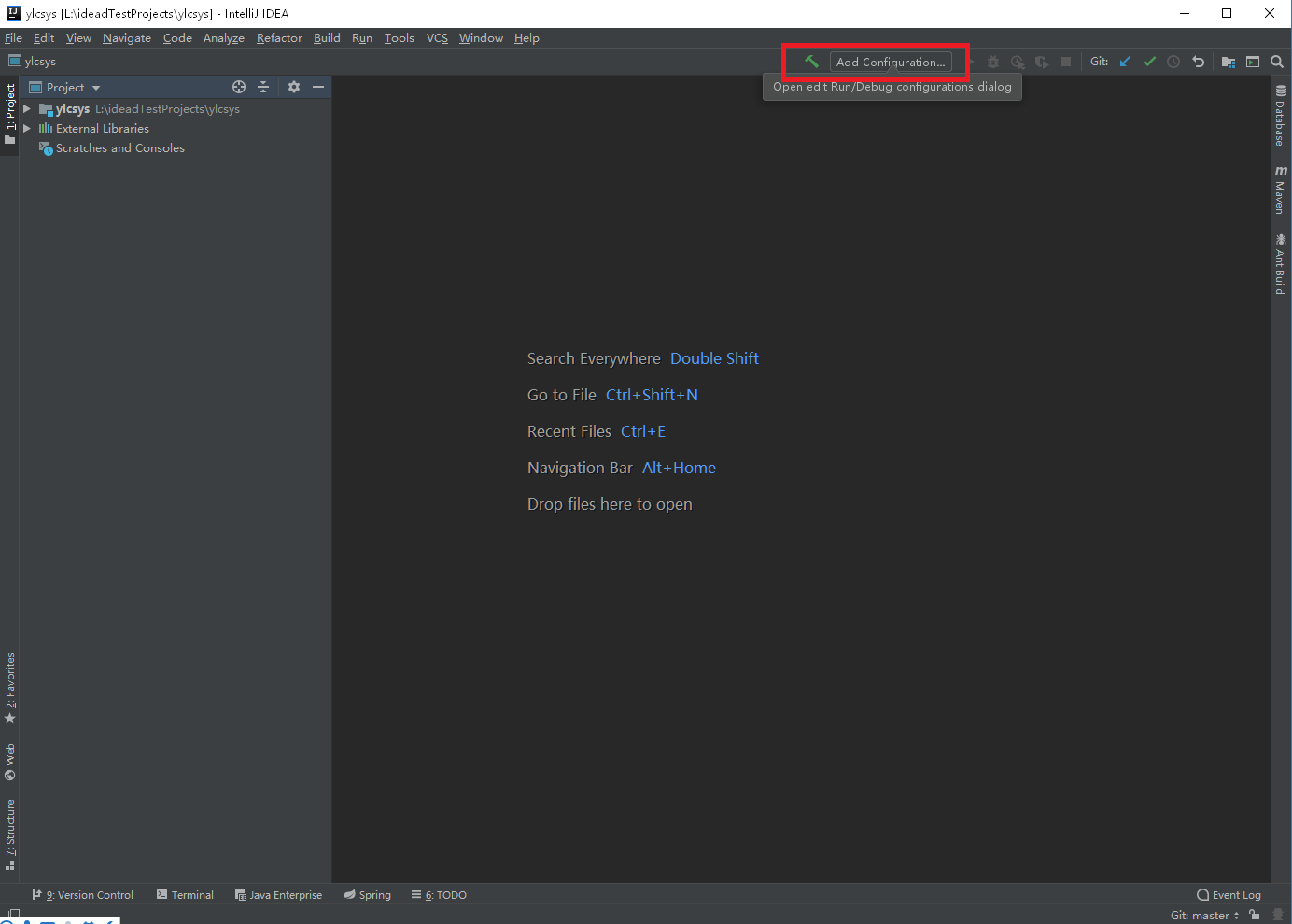The image size is (1292, 924).
Task: Open Git master branch selector
Action: coord(1204,915)
